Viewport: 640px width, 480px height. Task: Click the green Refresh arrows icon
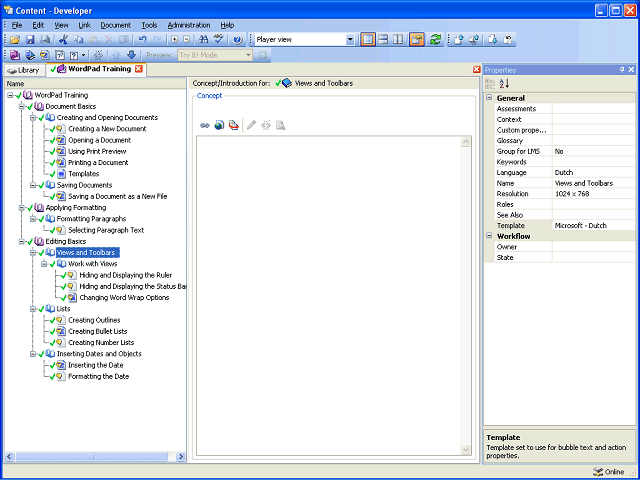pyautogui.click(x=436, y=40)
